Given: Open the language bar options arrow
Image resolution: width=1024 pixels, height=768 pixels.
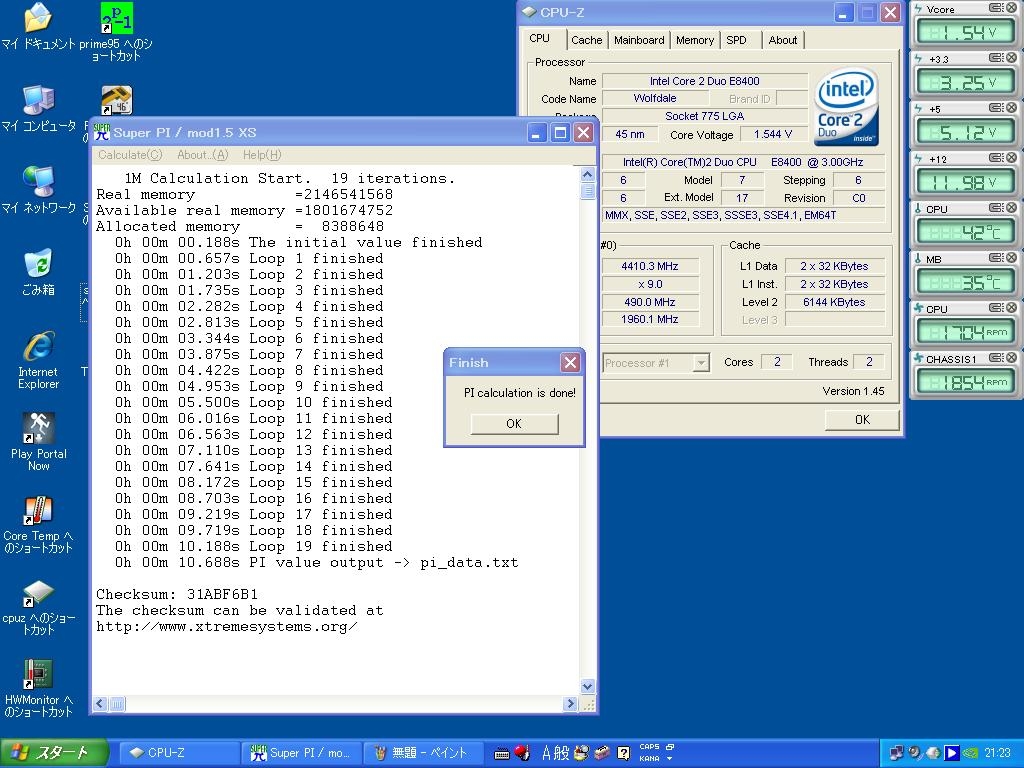Looking at the screenshot, I should tap(669, 758).
